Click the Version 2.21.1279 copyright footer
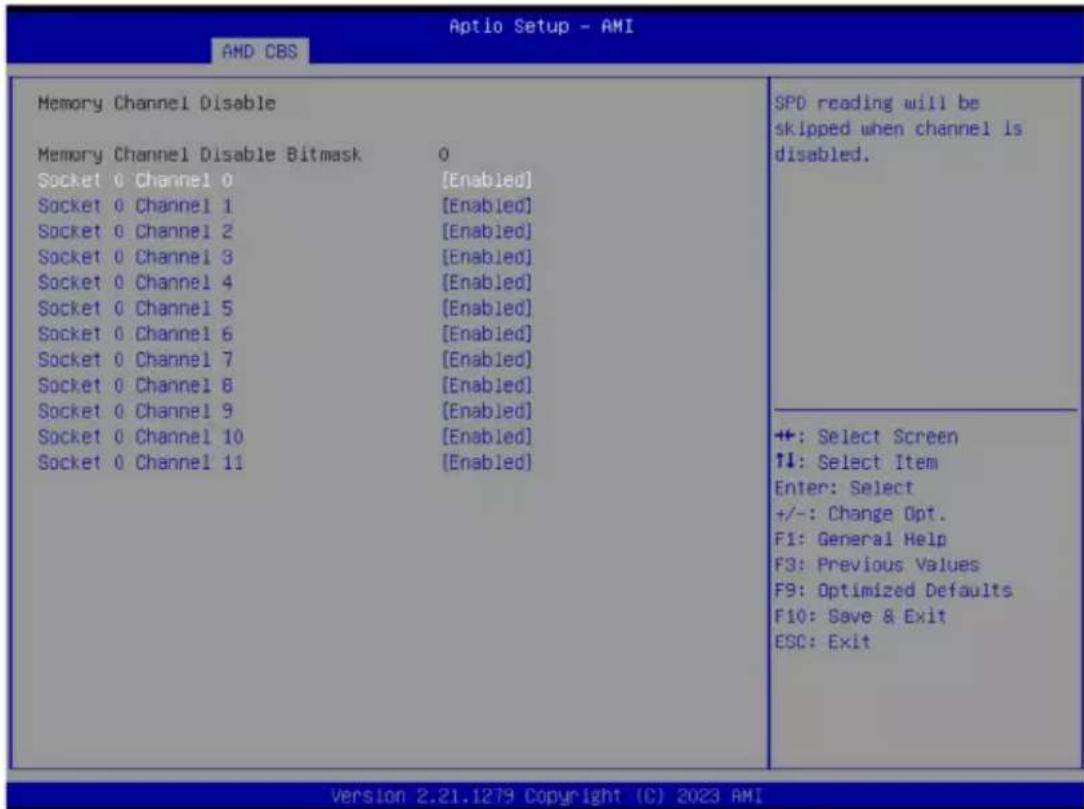 pyautogui.click(x=547, y=796)
